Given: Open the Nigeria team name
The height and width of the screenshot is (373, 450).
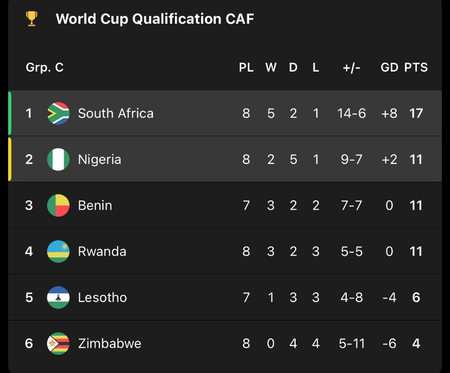Looking at the screenshot, I should (99, 160).
